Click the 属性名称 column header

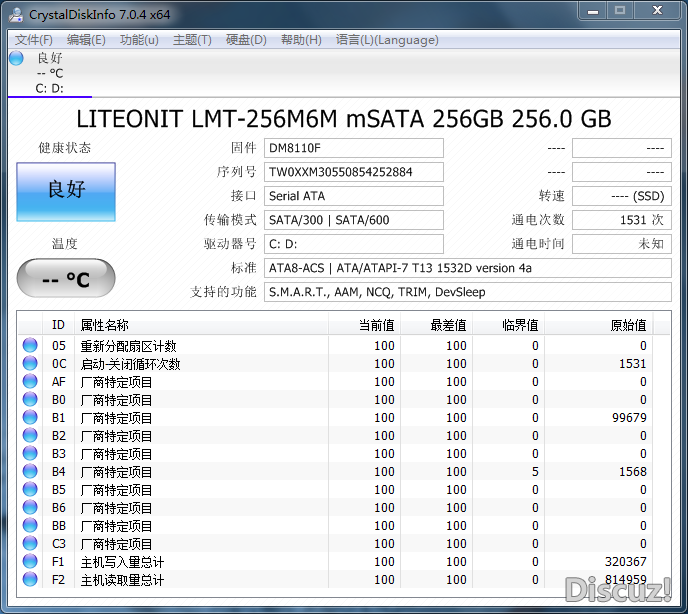point(201,325)
